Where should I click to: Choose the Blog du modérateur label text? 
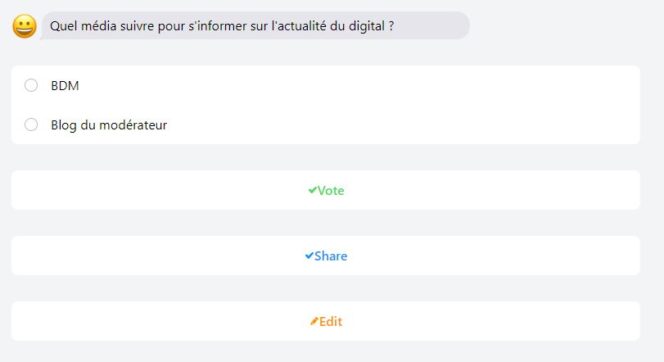(x=109, y=125)
